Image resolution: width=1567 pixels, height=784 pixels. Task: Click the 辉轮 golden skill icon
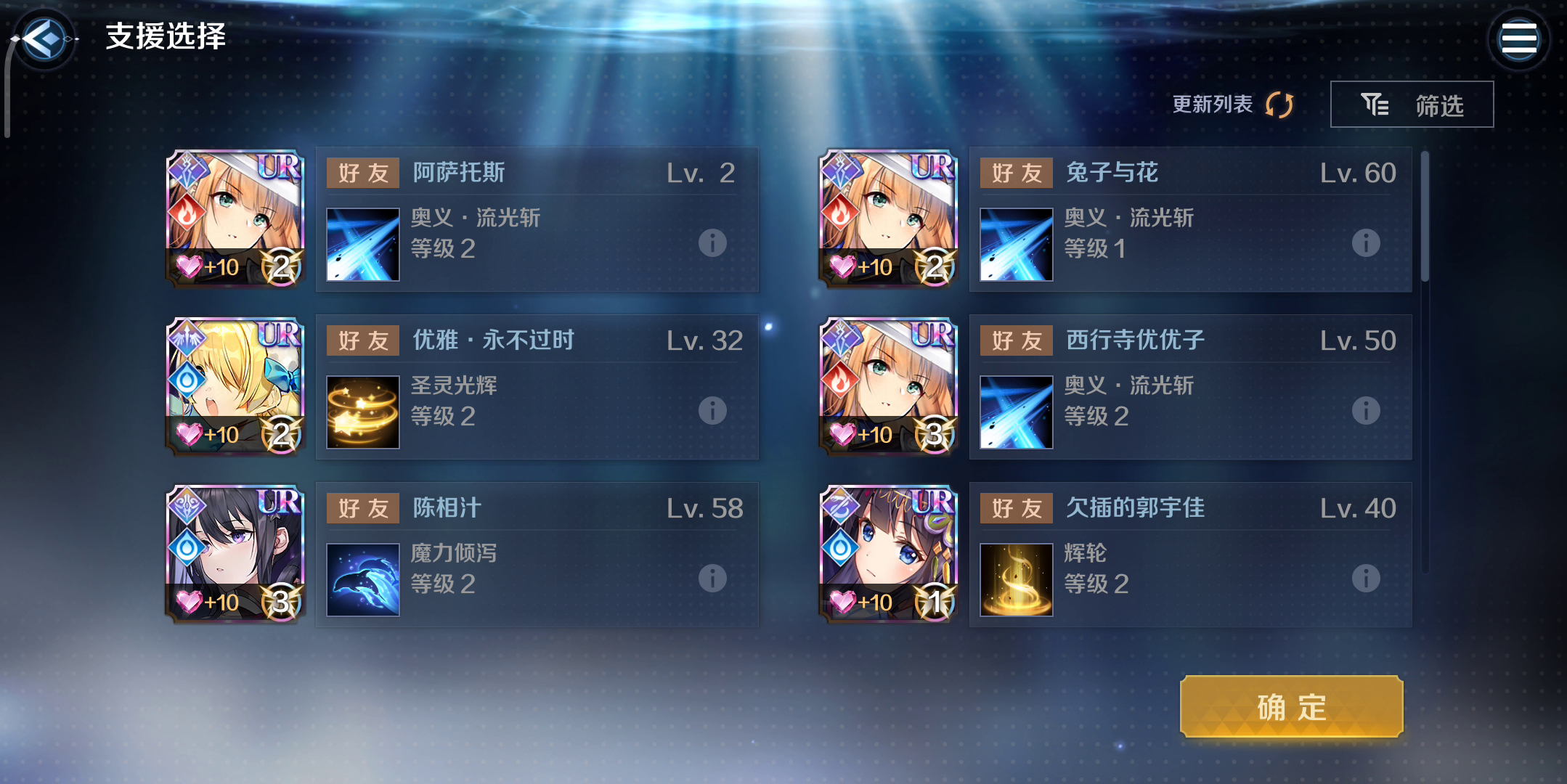(x=1017, y=579)
